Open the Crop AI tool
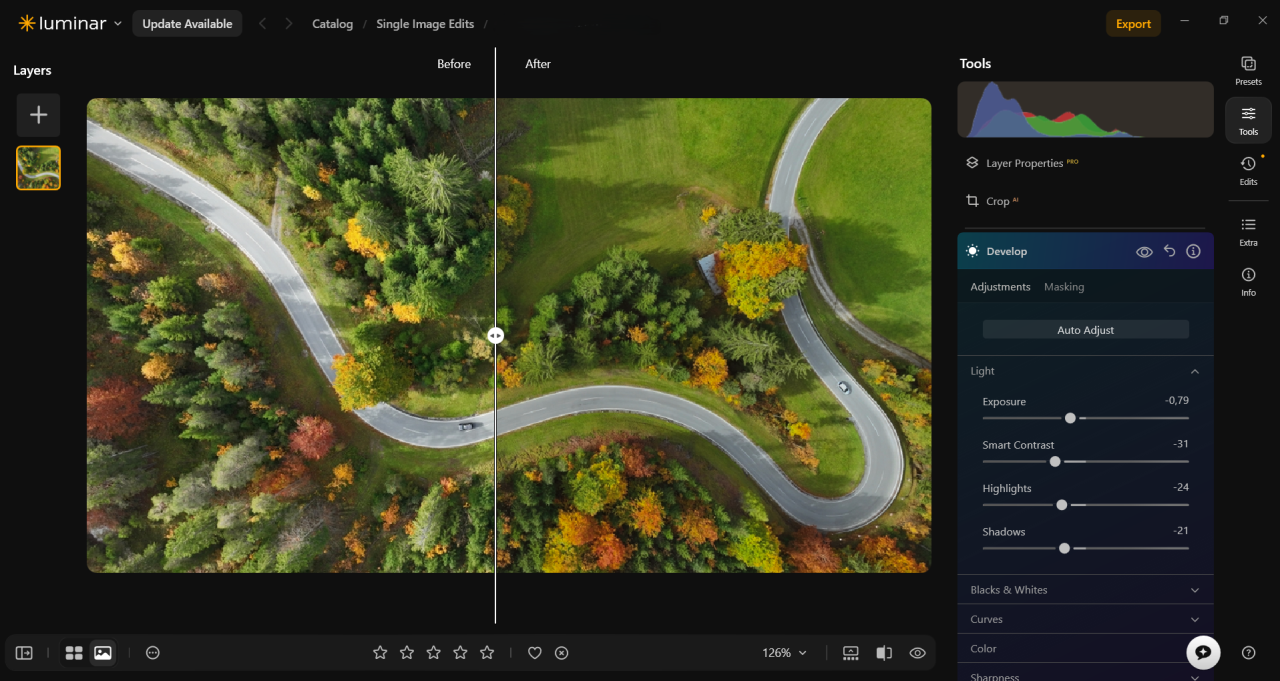The width and height of the screenshot is (1280, 681). point(991,201)
